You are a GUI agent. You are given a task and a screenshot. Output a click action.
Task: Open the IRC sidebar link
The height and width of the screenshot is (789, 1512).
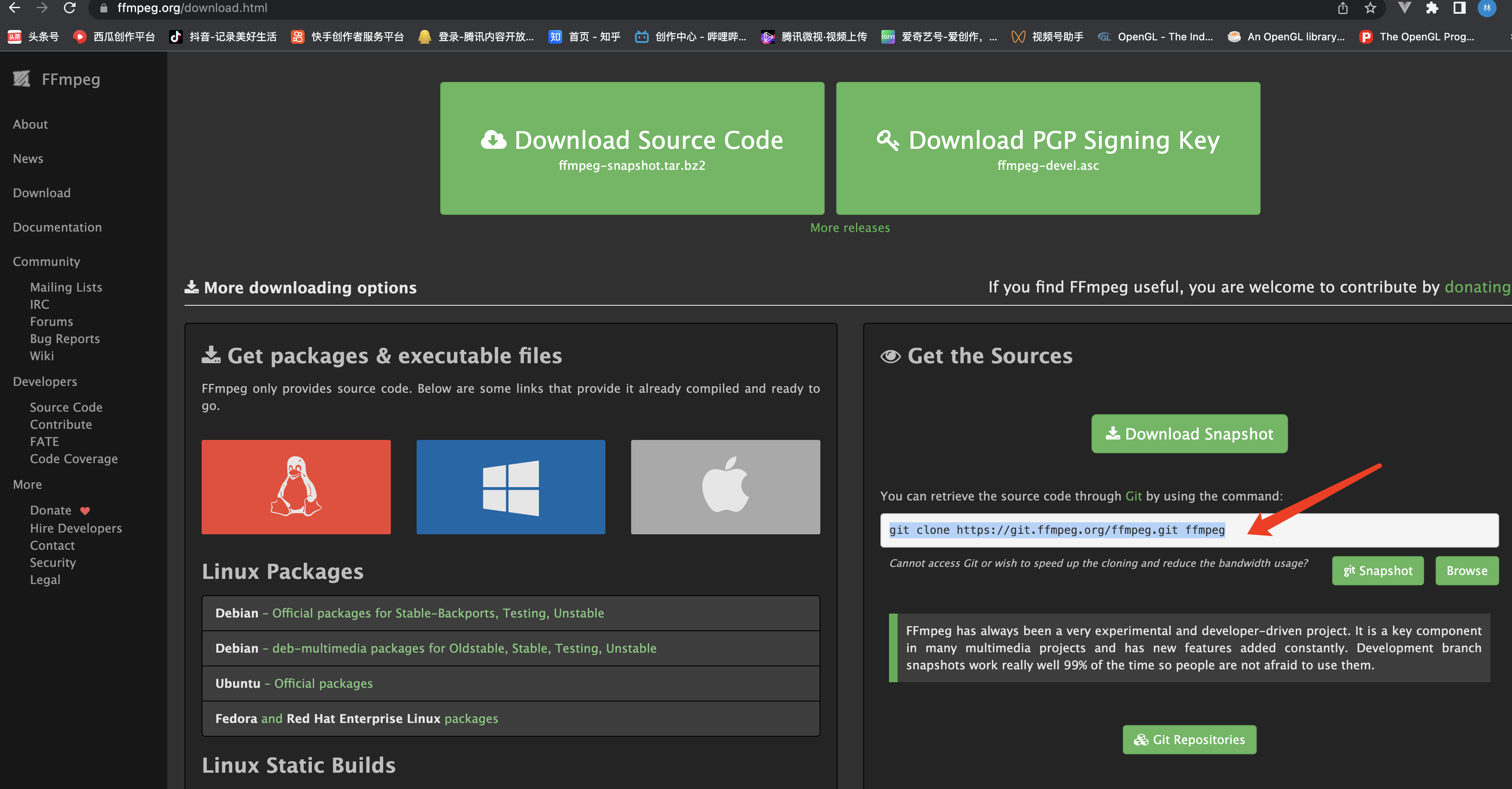click(x=40, y=304)
